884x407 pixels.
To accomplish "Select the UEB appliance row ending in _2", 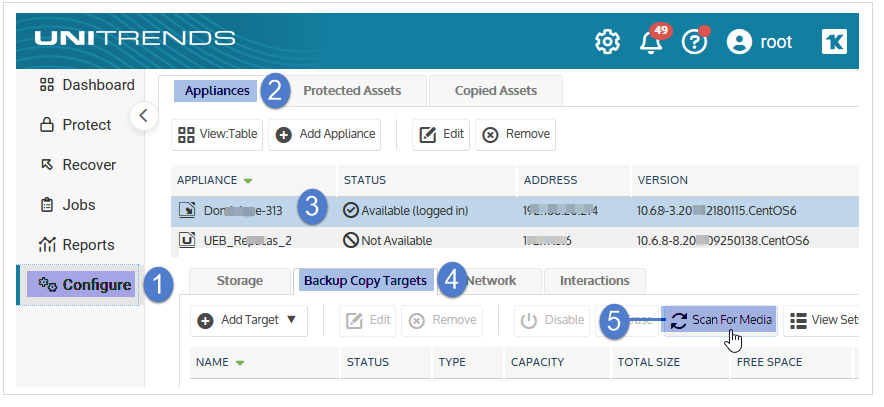I will tap(515, 241).
